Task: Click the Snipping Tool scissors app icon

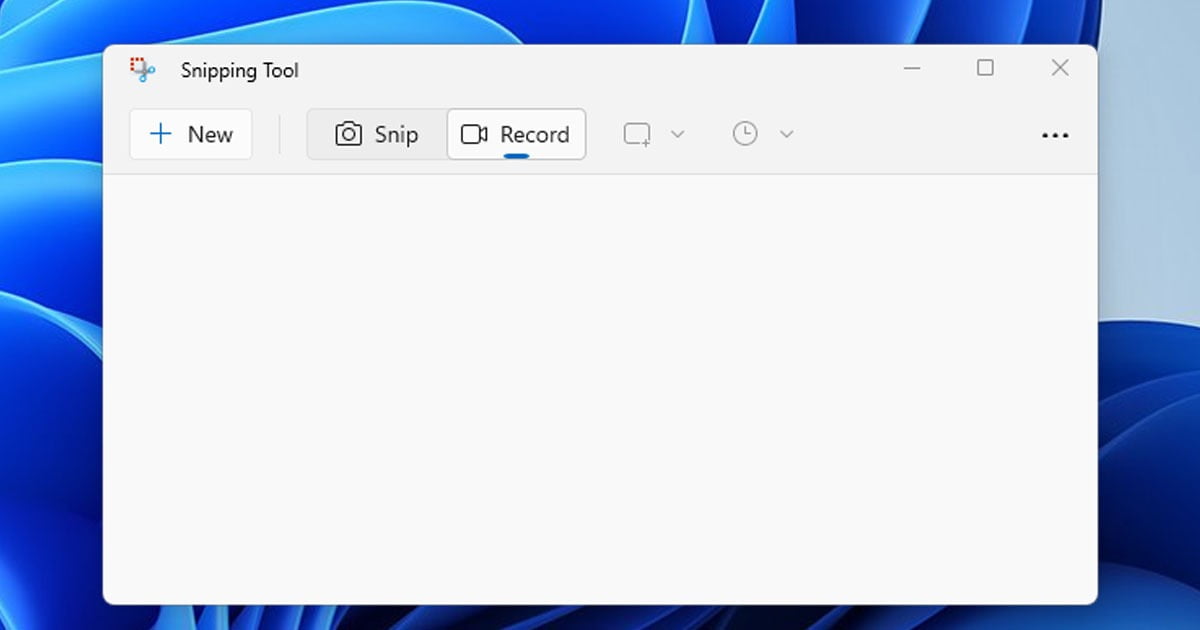Action: [142, 70]
